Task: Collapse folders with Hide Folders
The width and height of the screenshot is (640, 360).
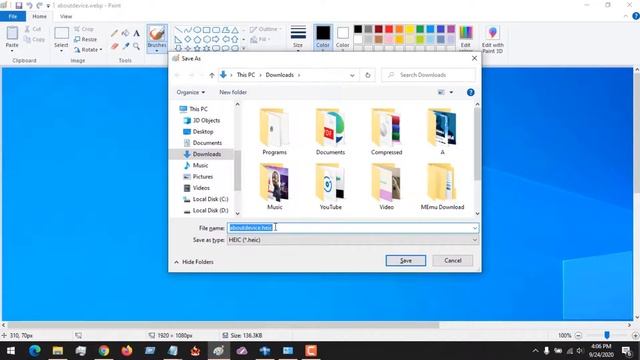Action: pyautogui.click(x=194, y=262)
